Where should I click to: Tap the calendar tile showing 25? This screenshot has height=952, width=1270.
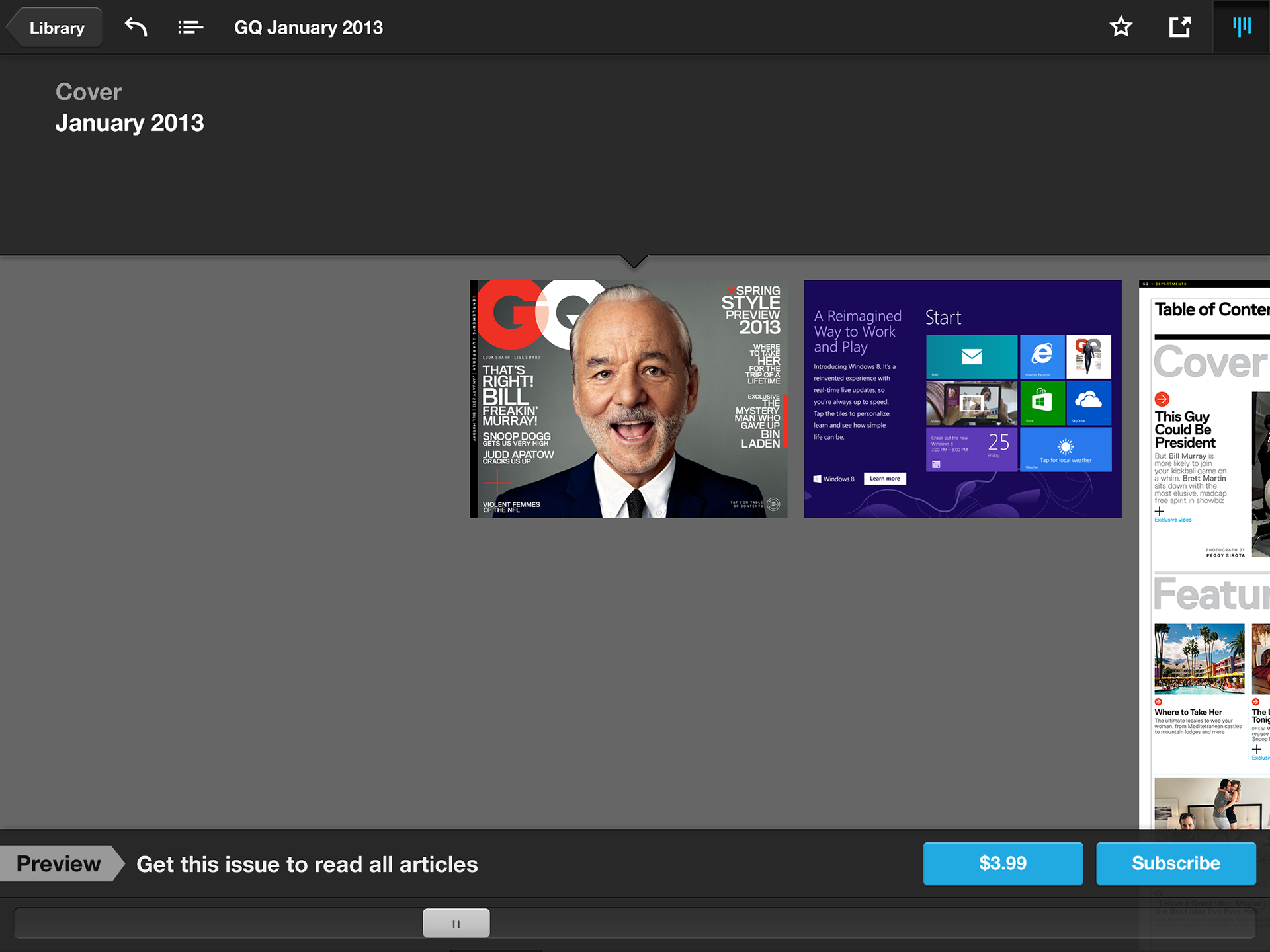tap(972, 450)
